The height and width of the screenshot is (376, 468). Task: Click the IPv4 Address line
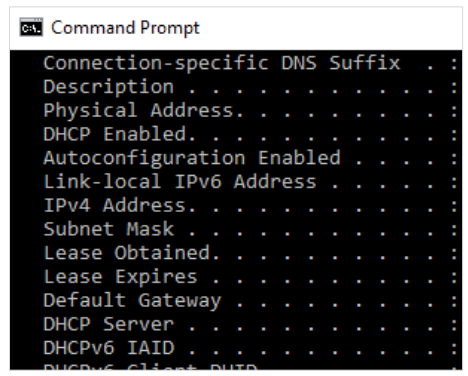click(x=250, y=205)
